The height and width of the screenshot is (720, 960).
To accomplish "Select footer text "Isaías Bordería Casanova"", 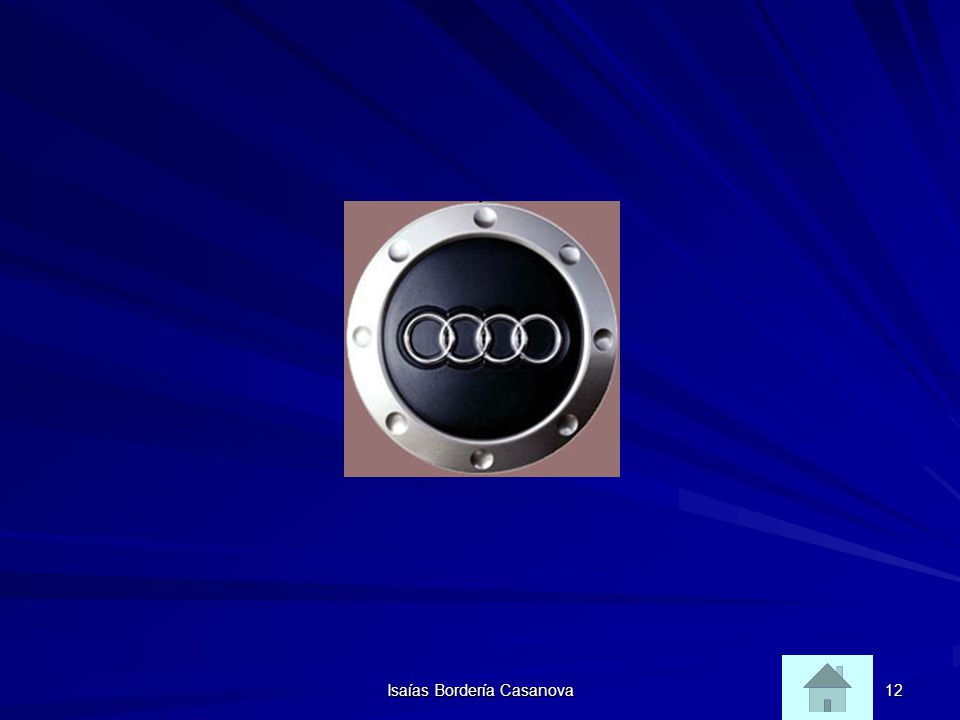I will point(480,691).
